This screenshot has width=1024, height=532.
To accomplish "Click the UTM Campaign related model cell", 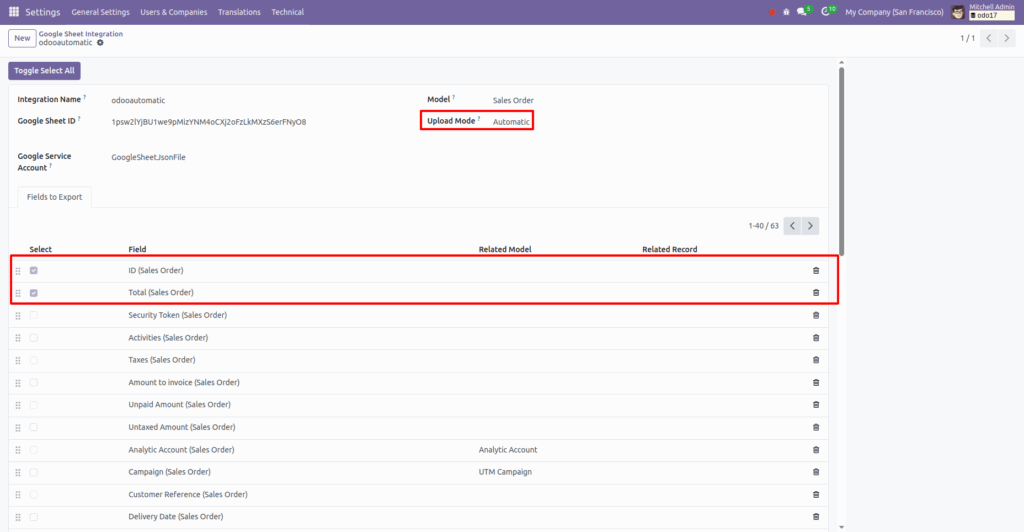I will 505,472.
